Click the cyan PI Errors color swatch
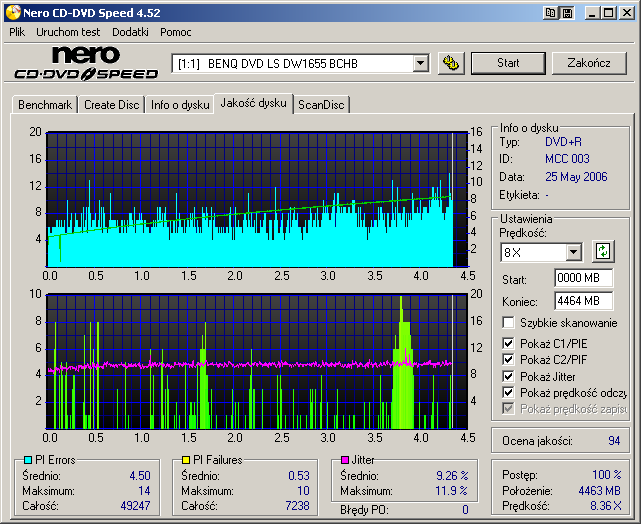This screenshot has height=524, width=641. [x=28, y=460]
